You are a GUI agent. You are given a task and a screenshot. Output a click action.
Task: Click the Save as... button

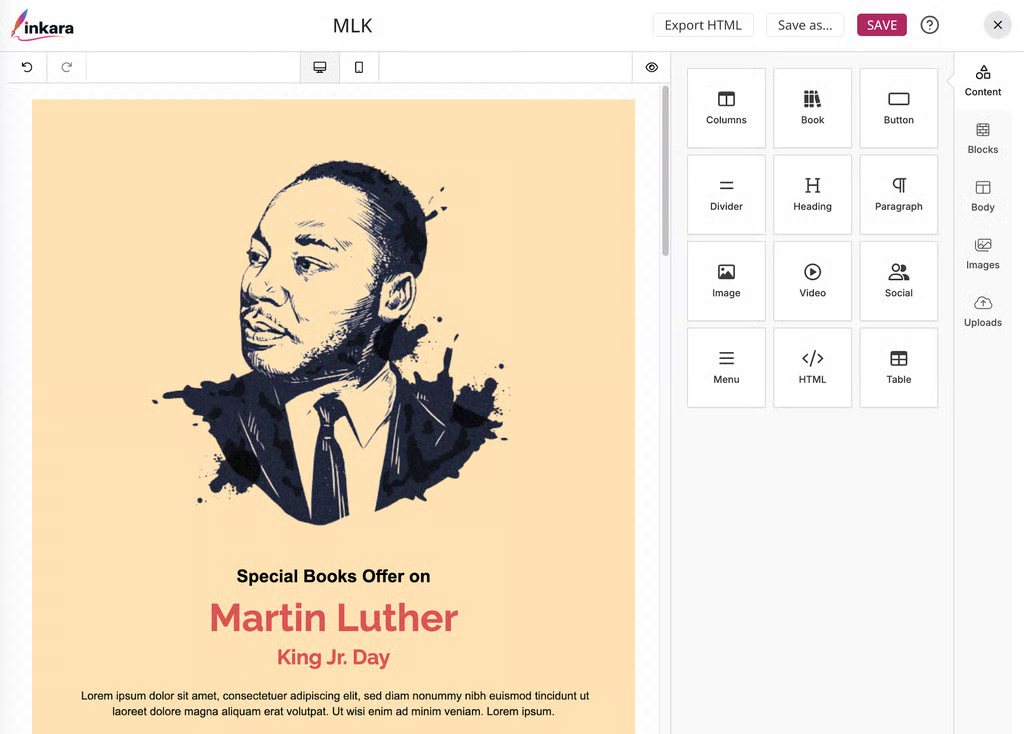click(805, 25)
